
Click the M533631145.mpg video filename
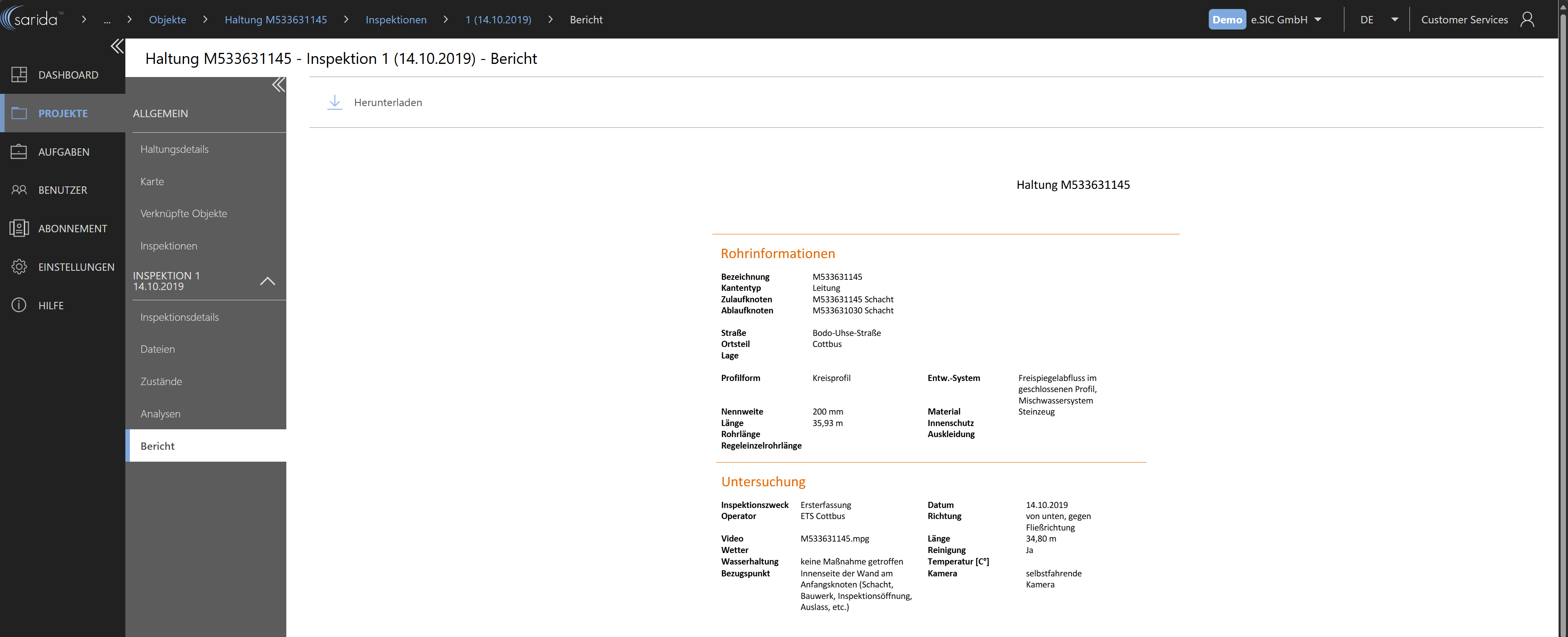(x=834, y=538)
